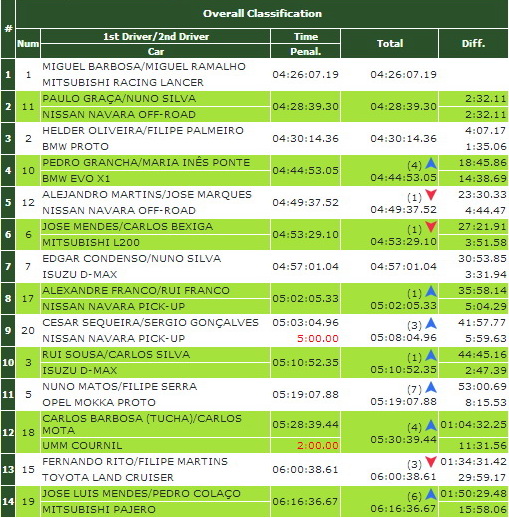The image size is (509, 518).
Task: Click the 29:59.17 difference value
Action: tap(482, 477)
